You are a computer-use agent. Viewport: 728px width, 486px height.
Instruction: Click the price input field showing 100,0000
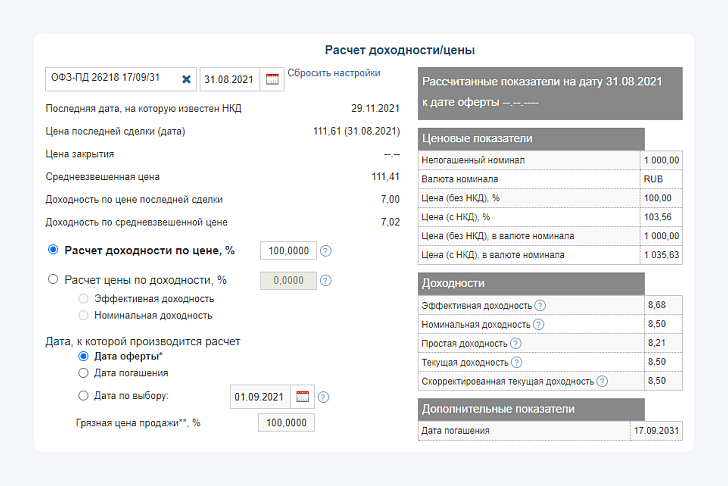pos(288,251)
